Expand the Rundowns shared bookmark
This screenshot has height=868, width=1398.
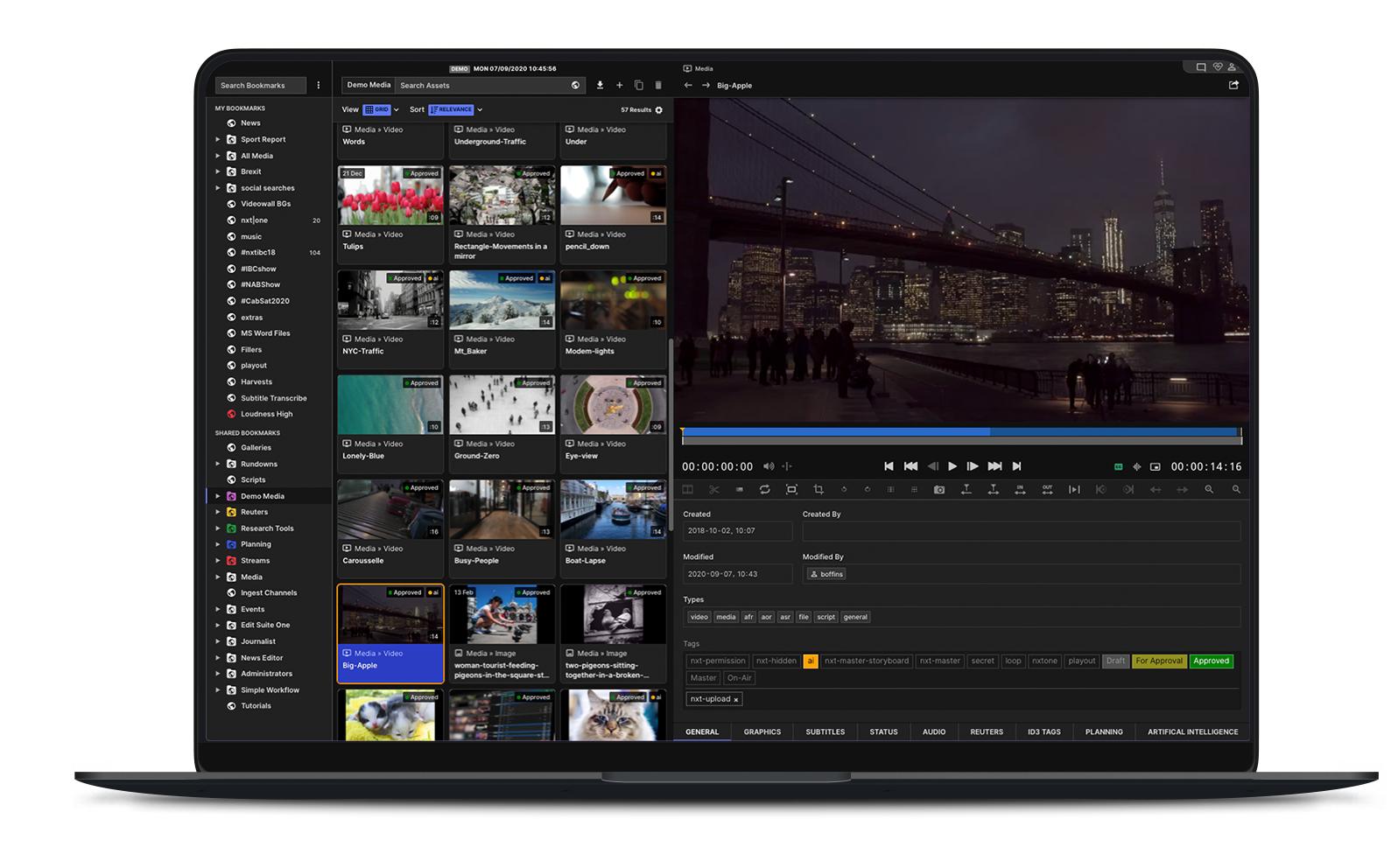coord(218,464)
